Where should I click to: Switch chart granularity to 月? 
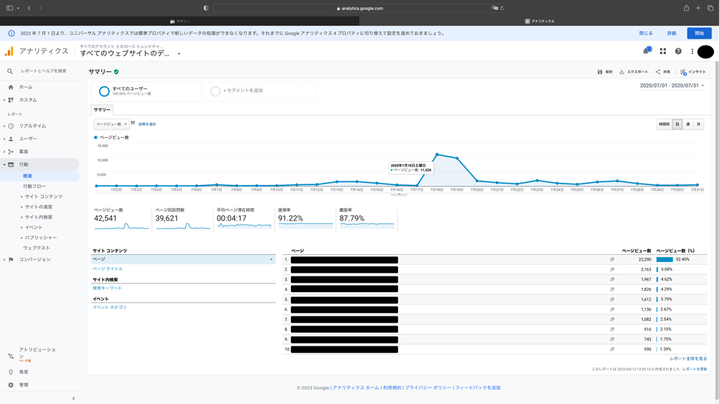698,124
